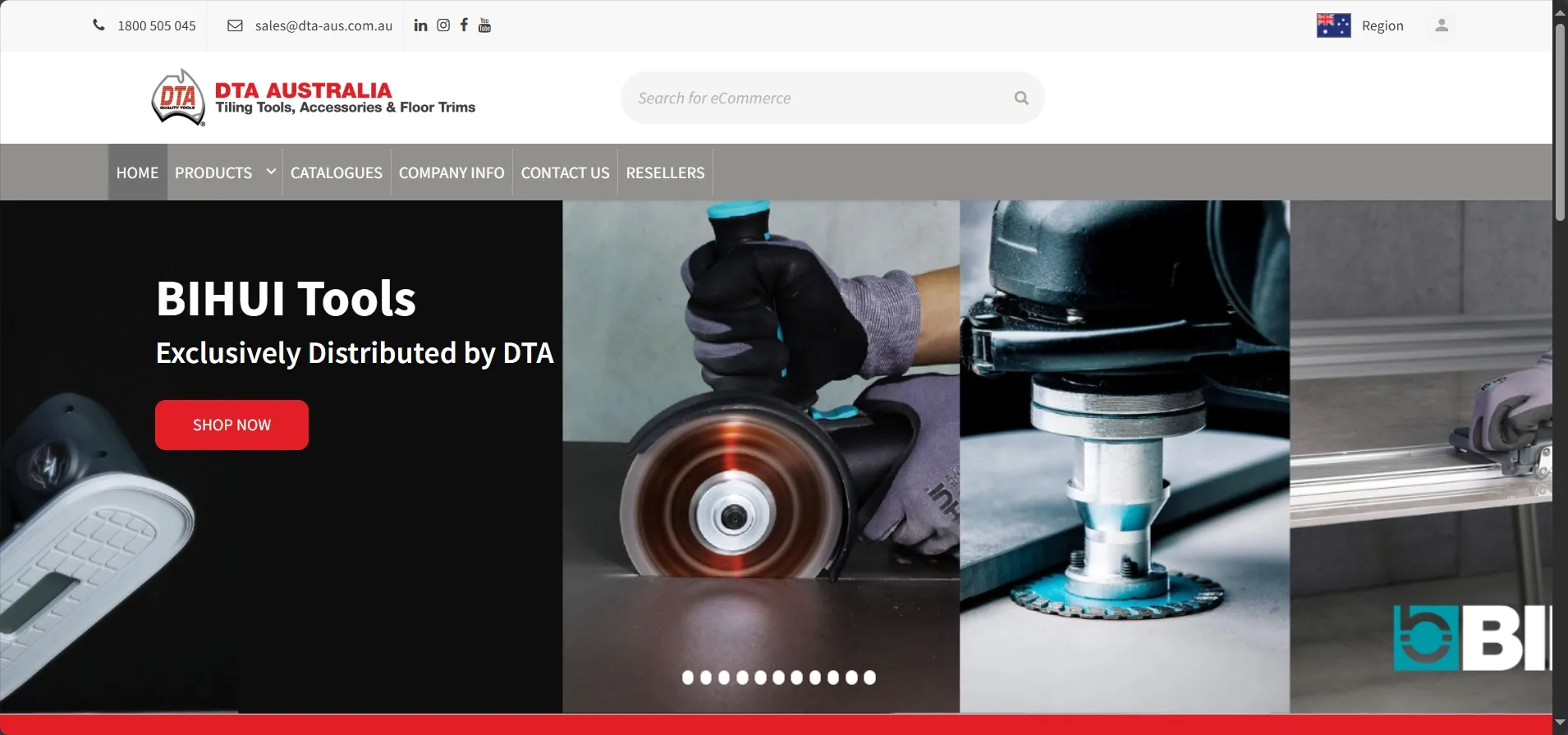The height and width of the screenshot is (735, 1568).
Task: Select the second carousel slide dot
Action: pyautogui.click(x=706, y=678)
